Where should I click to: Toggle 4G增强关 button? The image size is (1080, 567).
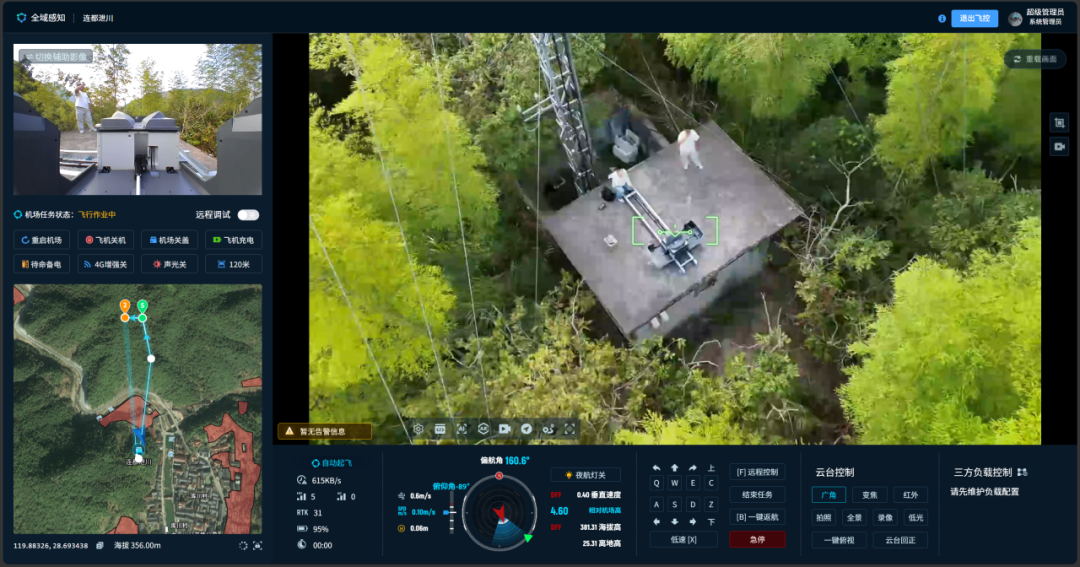(x=105, y=264)
